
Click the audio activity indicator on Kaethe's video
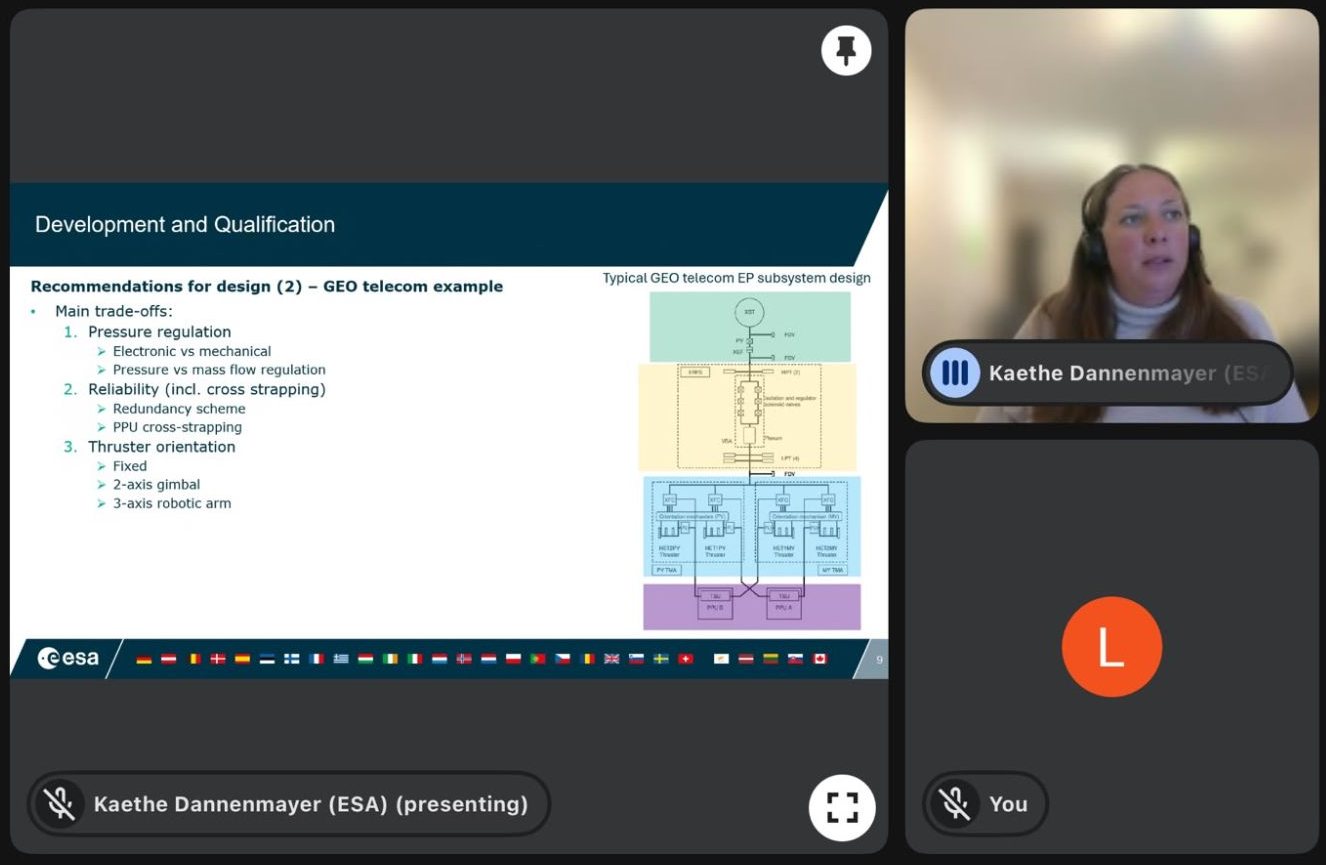tap(955, 373)
